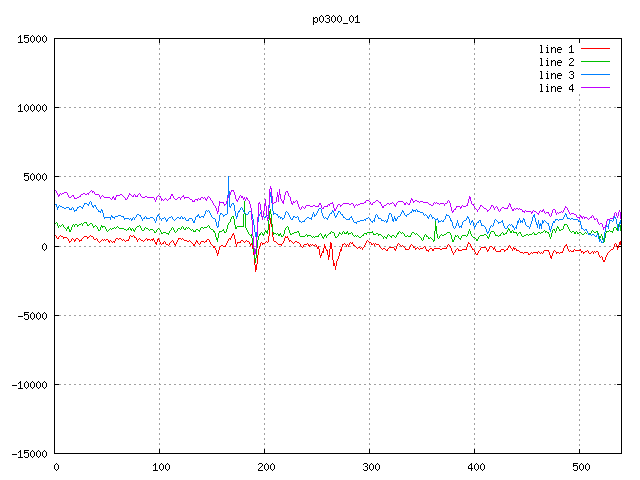640x480 pixels.
Task: Click the 100 x-axis tick label
Action: [161, 467]
